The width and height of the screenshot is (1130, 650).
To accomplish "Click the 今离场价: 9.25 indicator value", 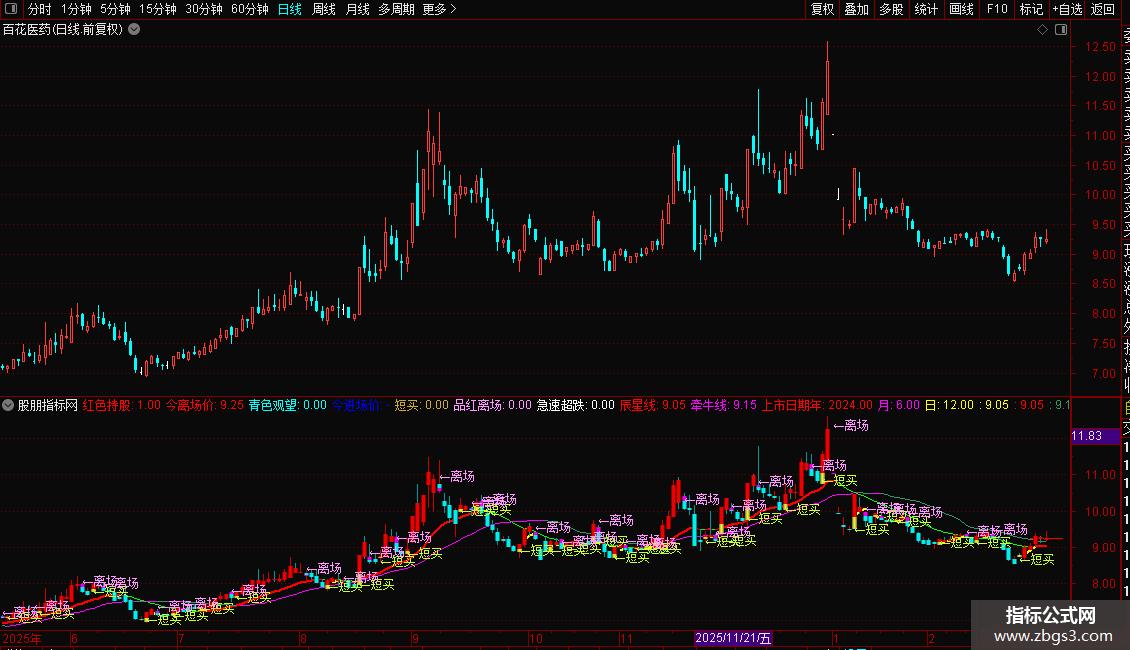I will (205, 405).
